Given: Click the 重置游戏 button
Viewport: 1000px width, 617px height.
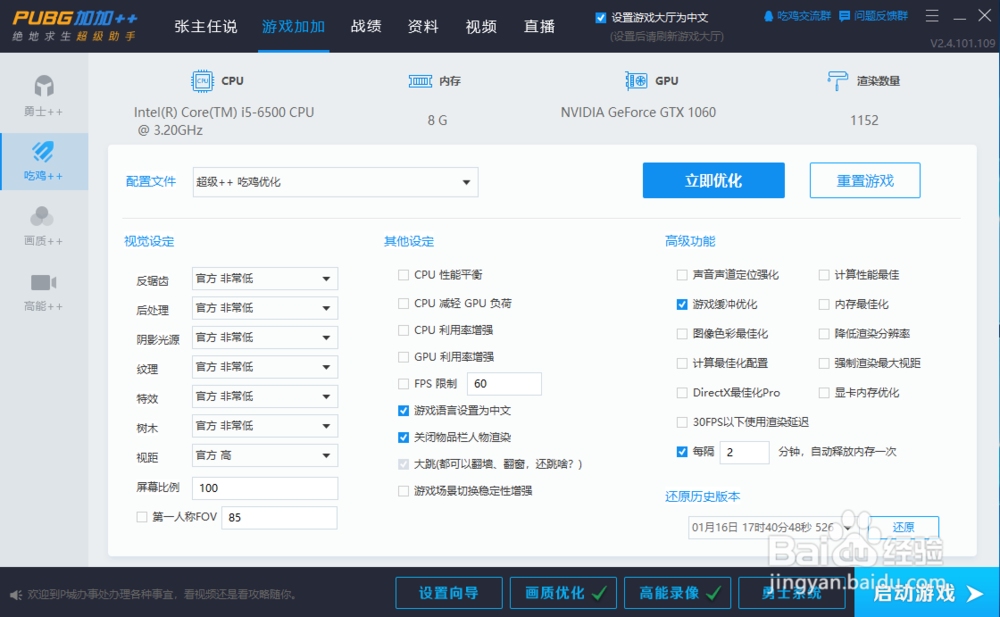Looking at the screenshot, I should pyautogui.click(x=865, y=181).
